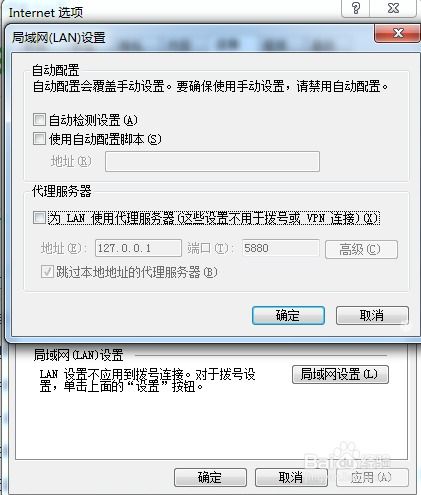Close the Internet 选项 window

click(x=393, y=8)
